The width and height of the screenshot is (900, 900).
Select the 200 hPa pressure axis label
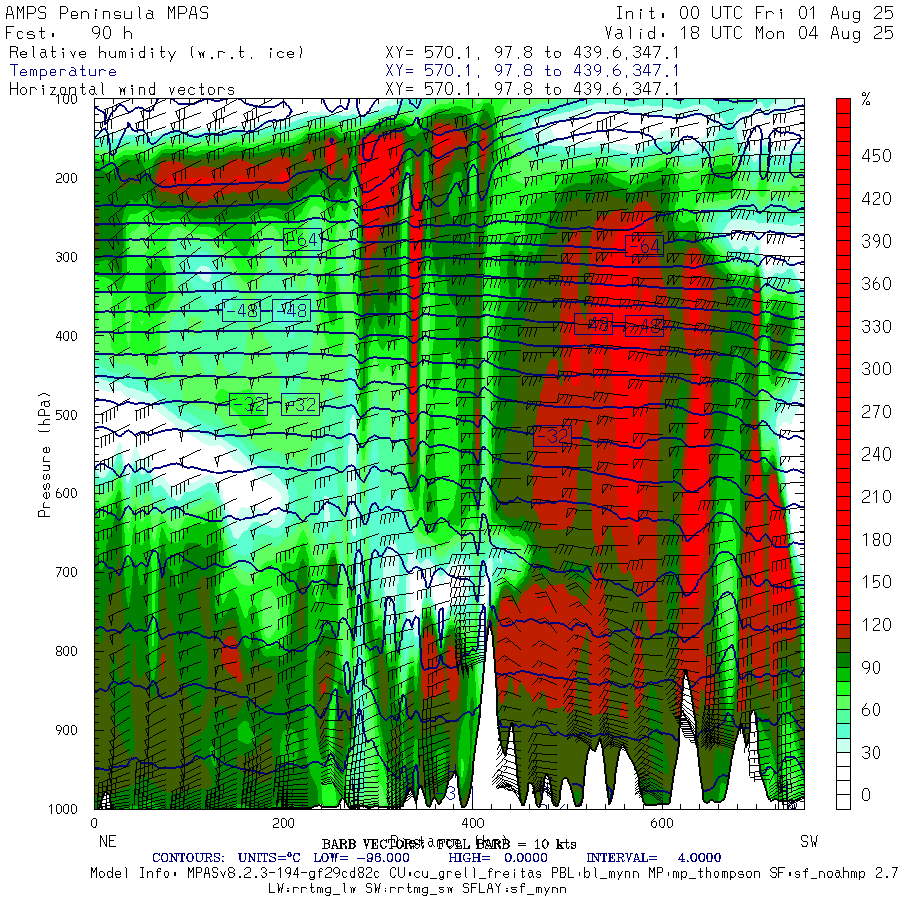coord(67,178)
